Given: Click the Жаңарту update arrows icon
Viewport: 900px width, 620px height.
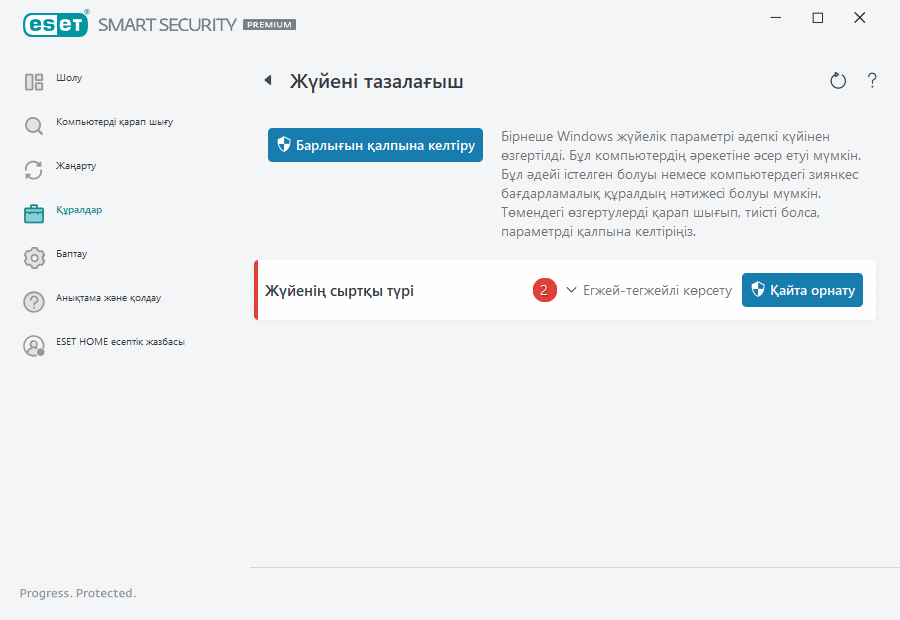Looking at the screenshot, I should [33, 169].
